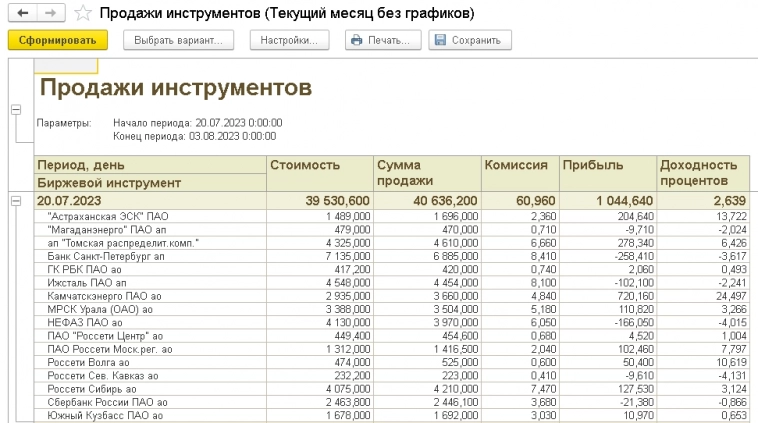Select Россети Сибирь commission 7,470
Image resolution: width=758 pixels, height=423 pixels.
pyautogui.click(x=520, y=389)
